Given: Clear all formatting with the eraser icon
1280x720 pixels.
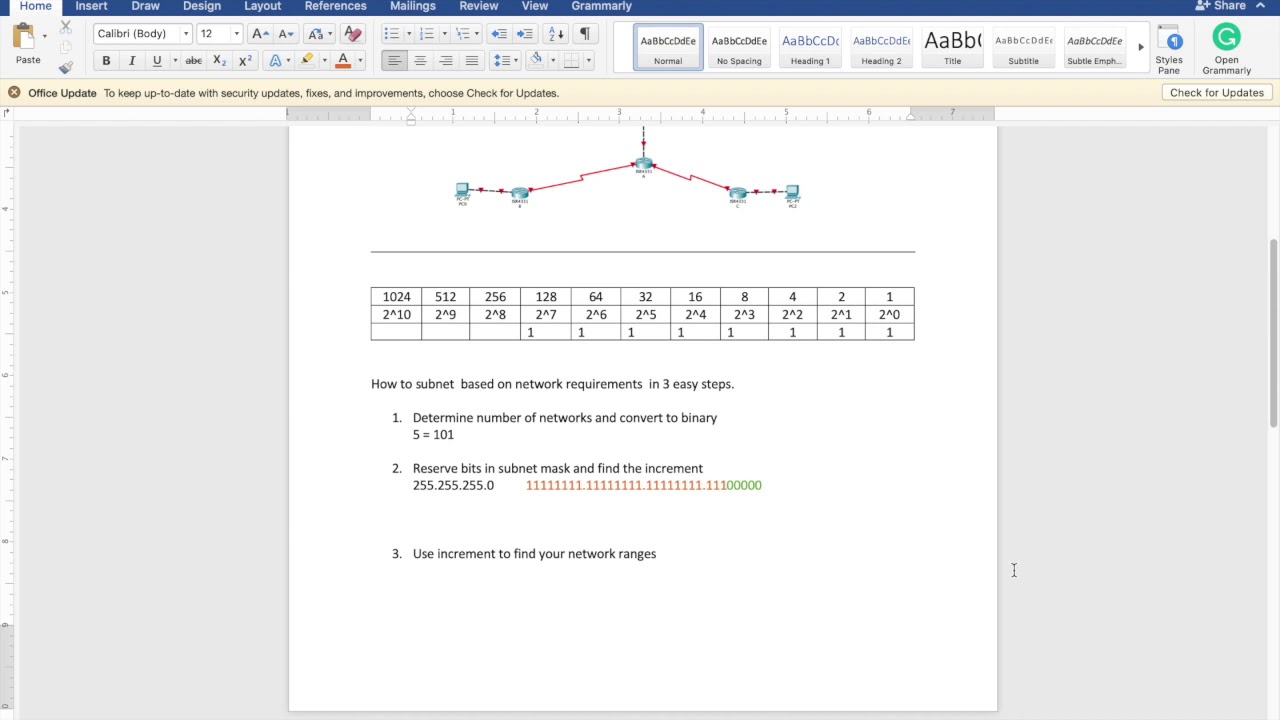Looking at the screenshot, I should coord(352,34).
